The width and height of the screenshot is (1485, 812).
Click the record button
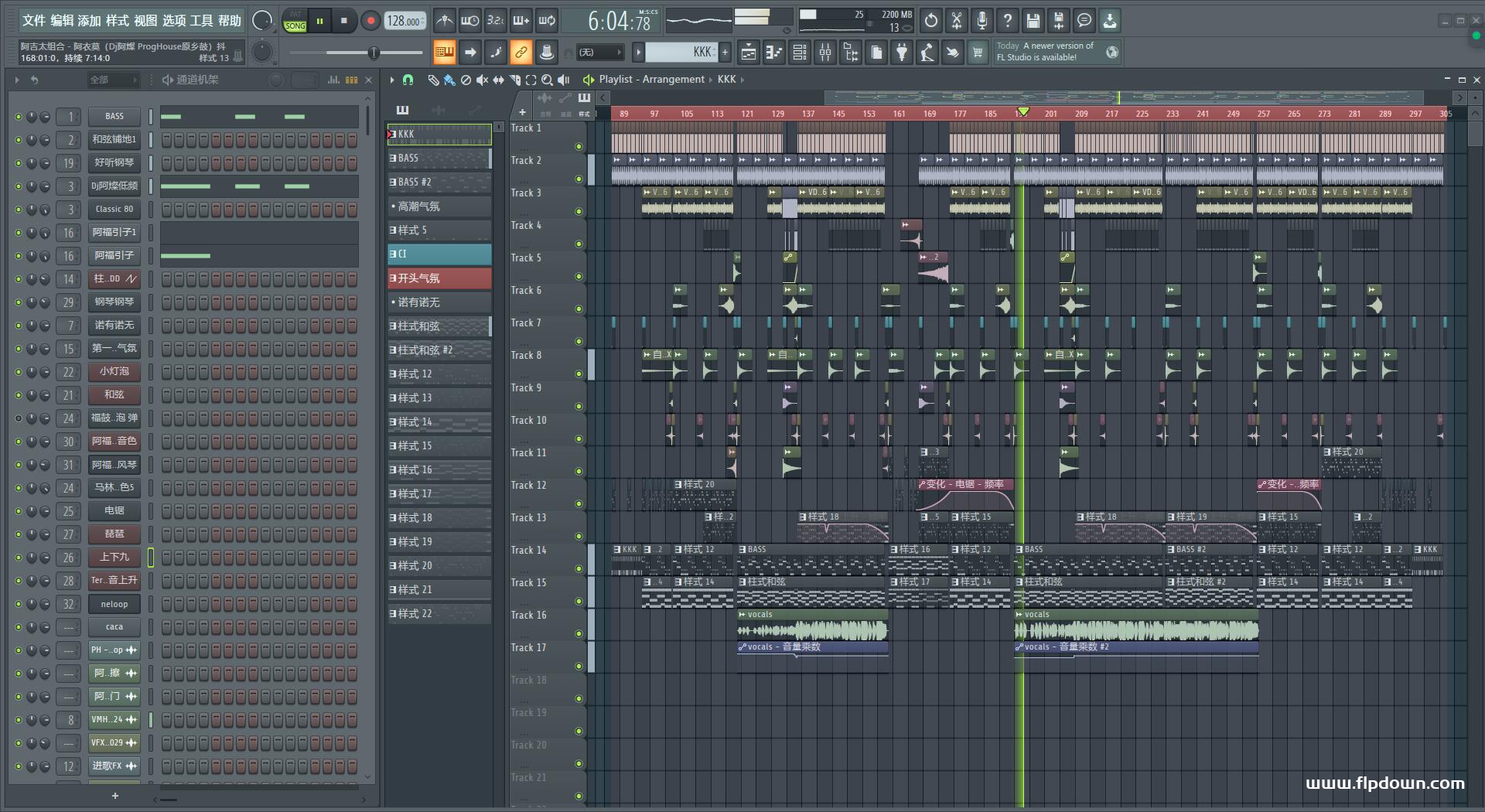point(370,21)
